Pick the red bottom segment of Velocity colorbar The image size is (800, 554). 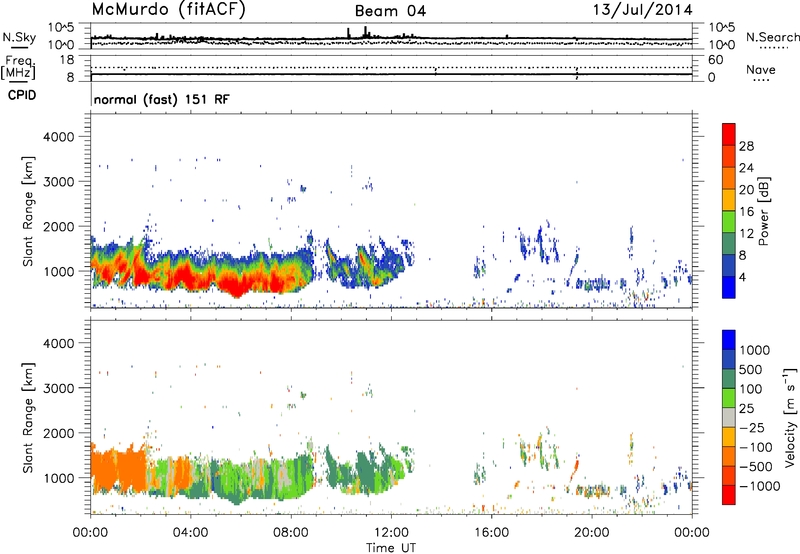click(x=729, y=495)
